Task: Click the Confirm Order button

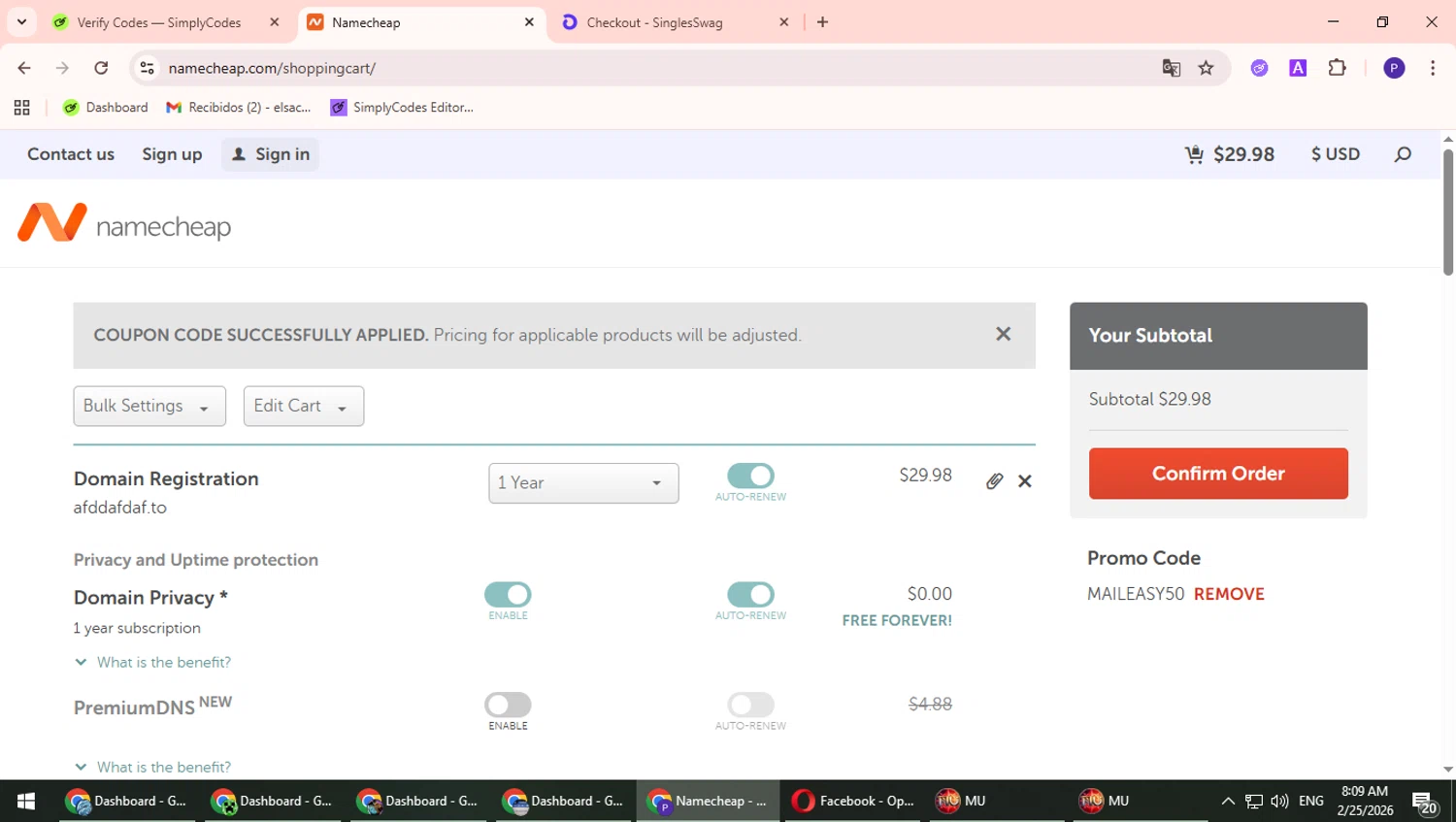Action: (1218, 474)
